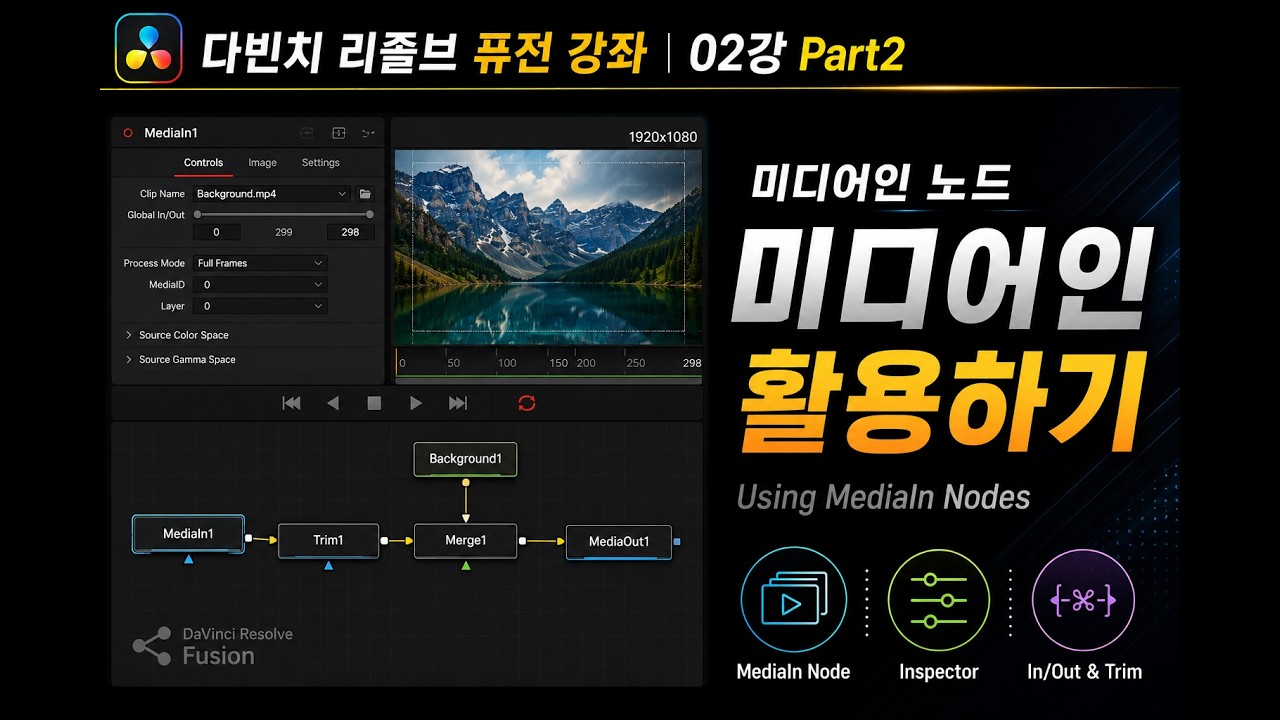The width and height of the screenshot is (1280, 720).
Task: Stop playback with the square button
Action: (x=374, y=403)
